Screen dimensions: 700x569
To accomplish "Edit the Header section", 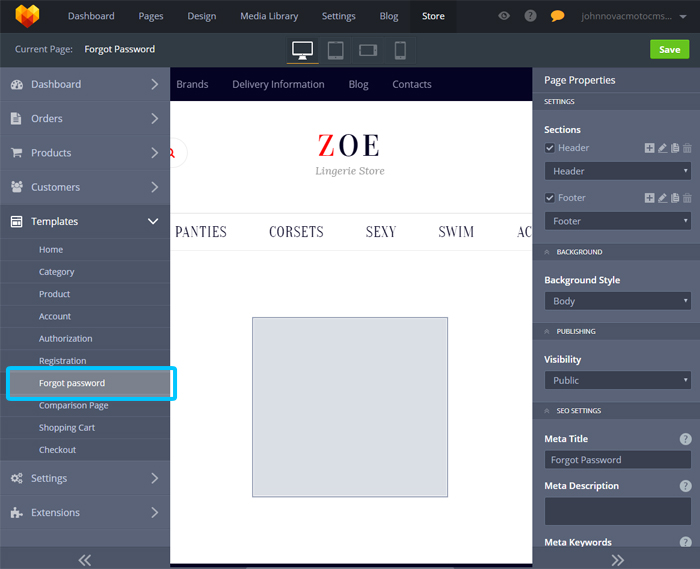I will pyautogui.click(x=662, y=148).
